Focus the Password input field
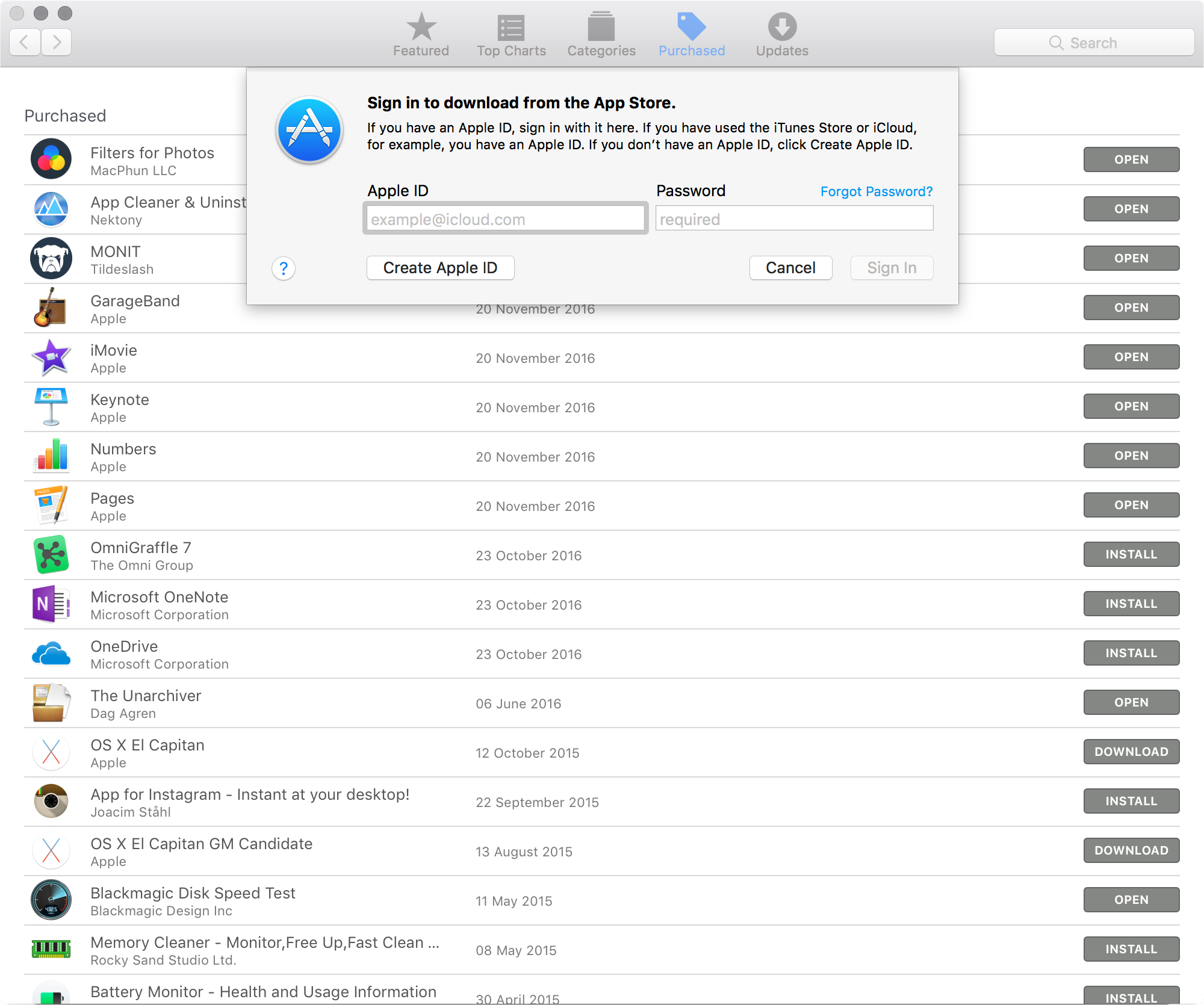Screen dimensions: 1204x1005 [x=794, y=218]
